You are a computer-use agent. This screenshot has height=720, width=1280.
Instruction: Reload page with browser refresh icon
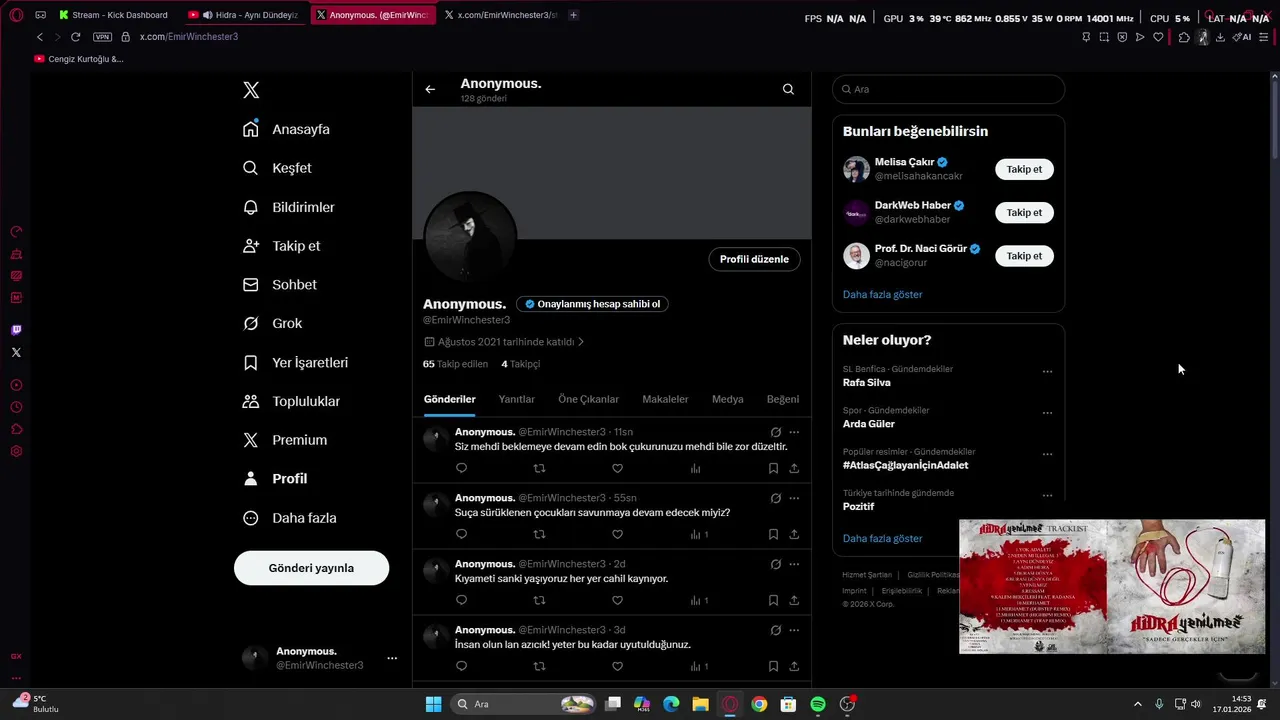[x=75, y=37]
